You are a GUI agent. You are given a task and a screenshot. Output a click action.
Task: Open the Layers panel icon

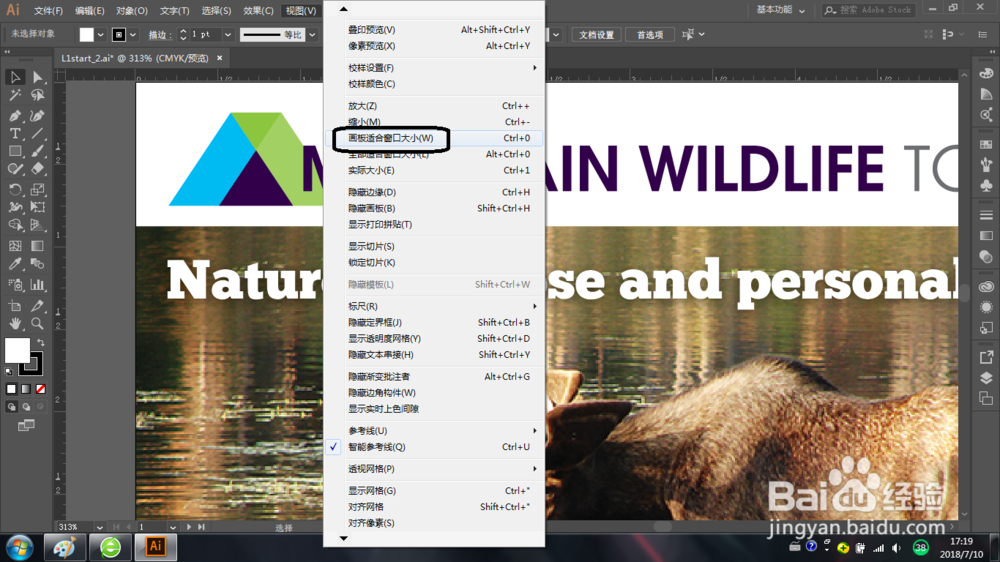[x=986, y=378]
